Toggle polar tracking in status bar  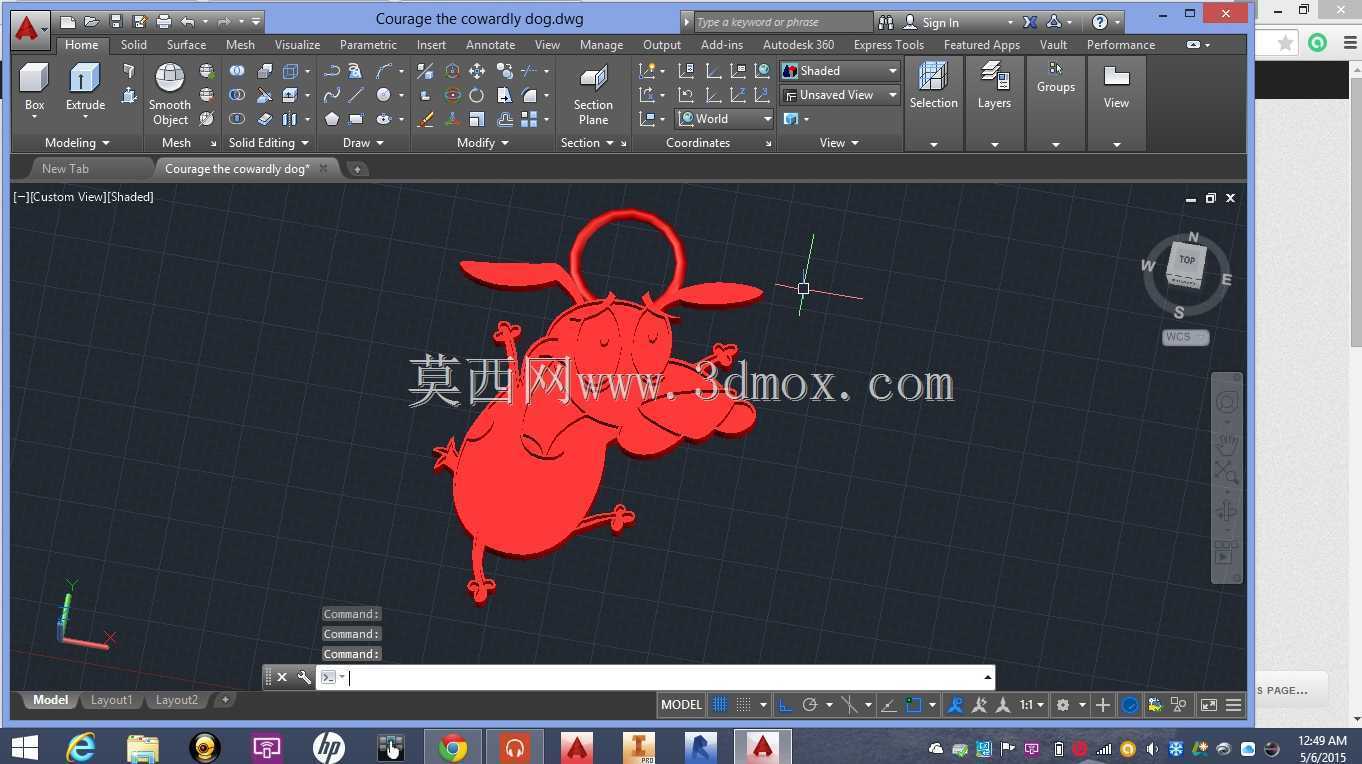pos(810,705)
